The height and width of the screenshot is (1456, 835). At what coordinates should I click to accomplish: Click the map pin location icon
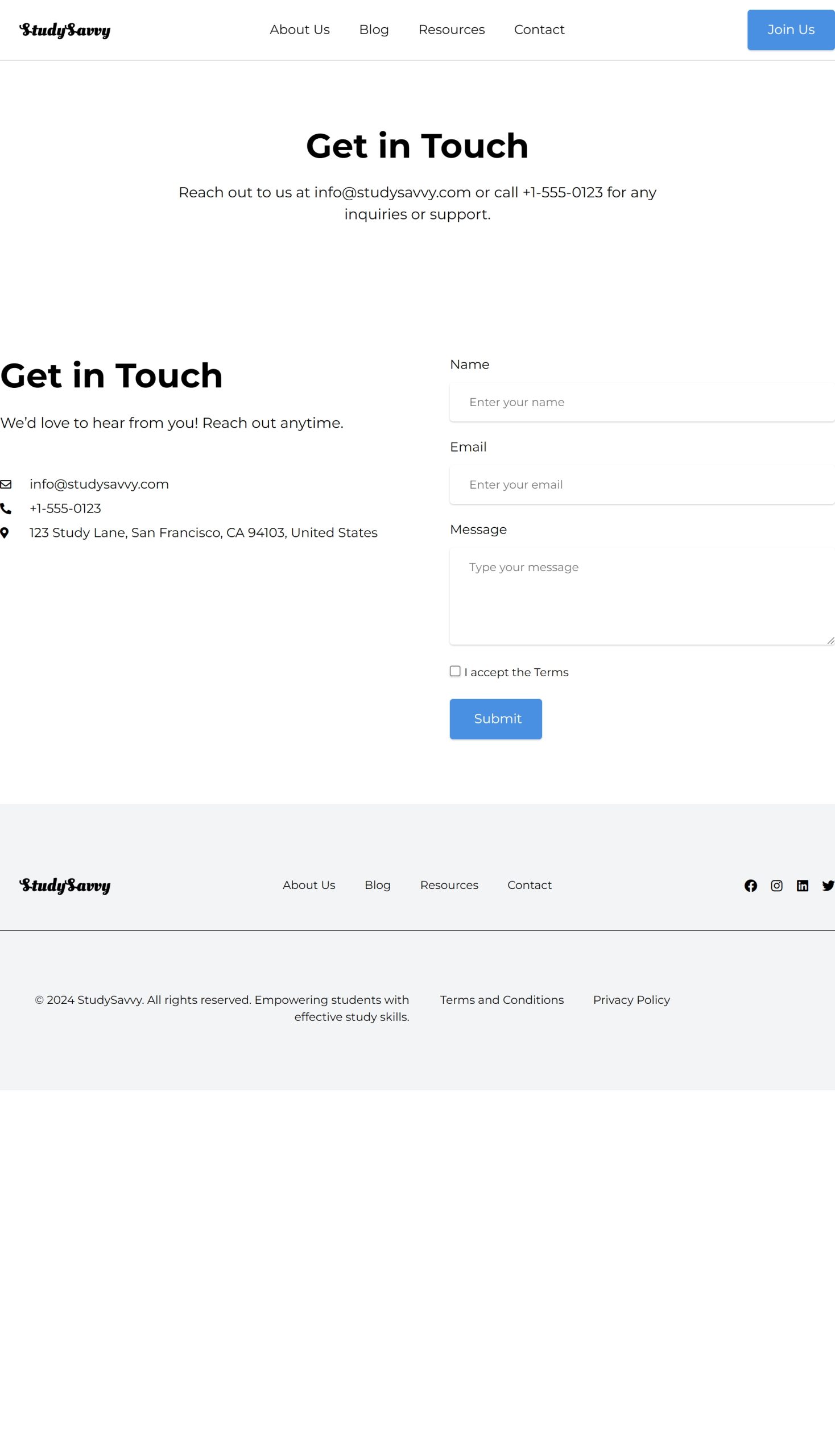pyautogui.click(x=5, y=533)
